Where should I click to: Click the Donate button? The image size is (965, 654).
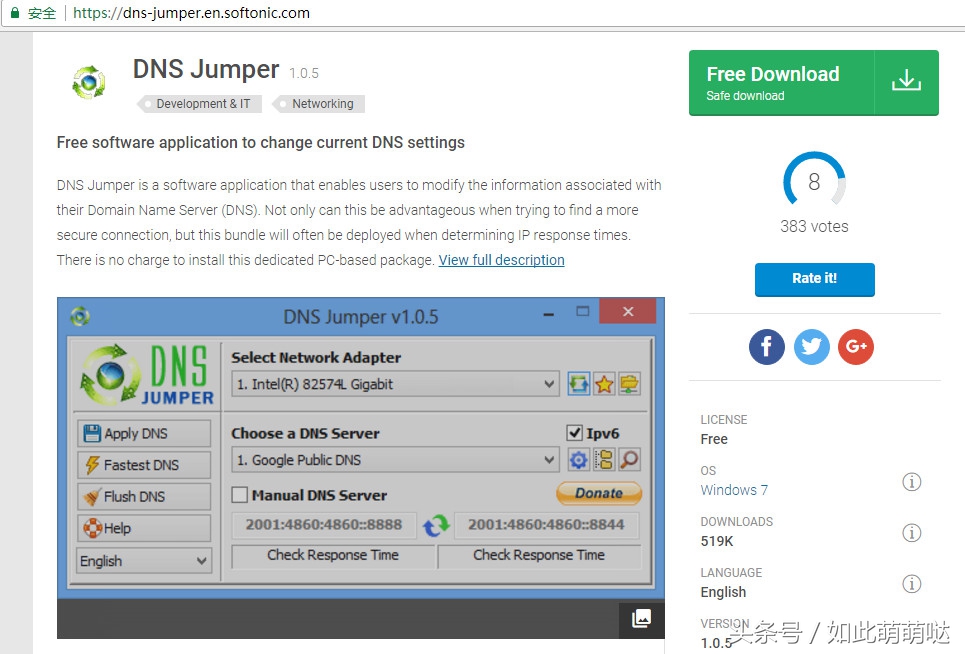click(599, 493)
